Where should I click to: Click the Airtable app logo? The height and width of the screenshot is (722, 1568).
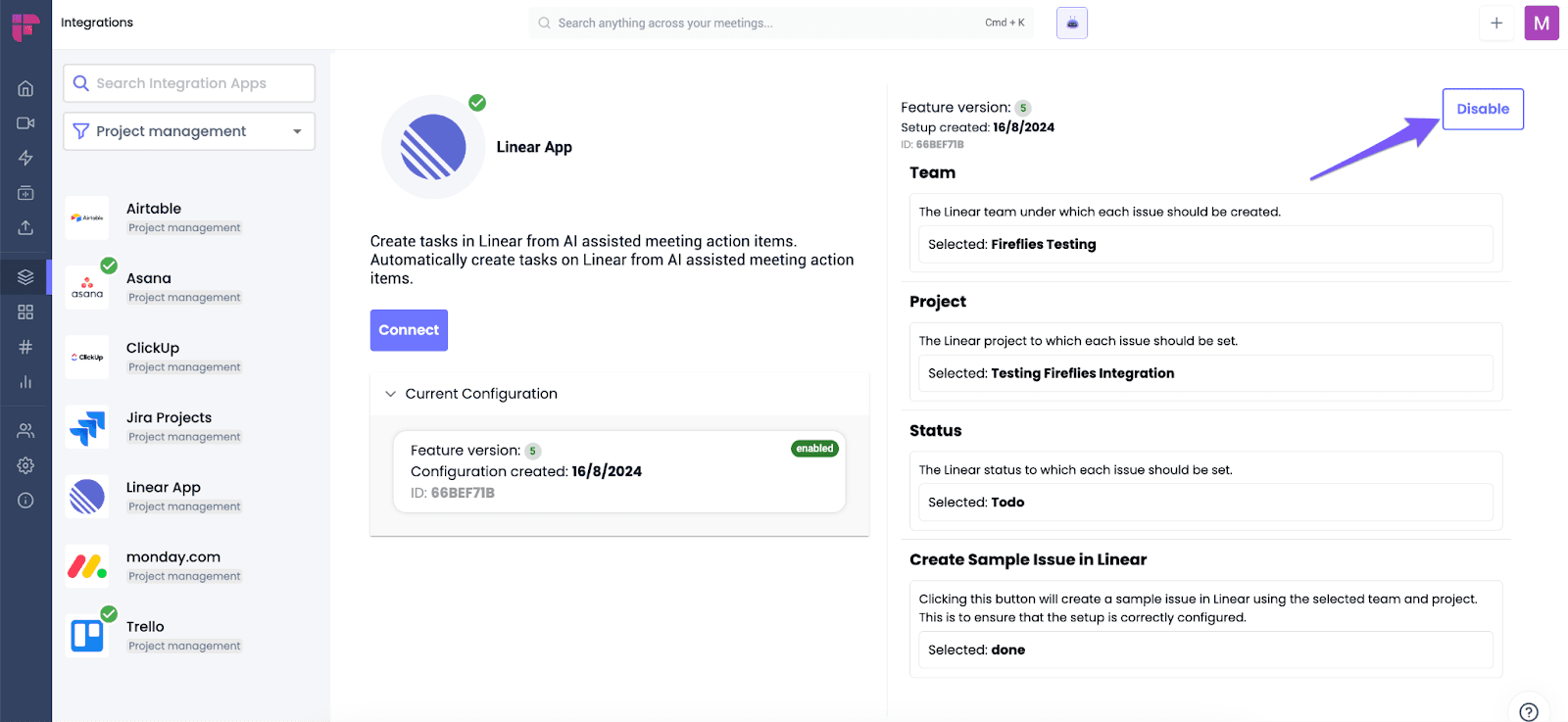pyautogui.click(x=87, y=217)
